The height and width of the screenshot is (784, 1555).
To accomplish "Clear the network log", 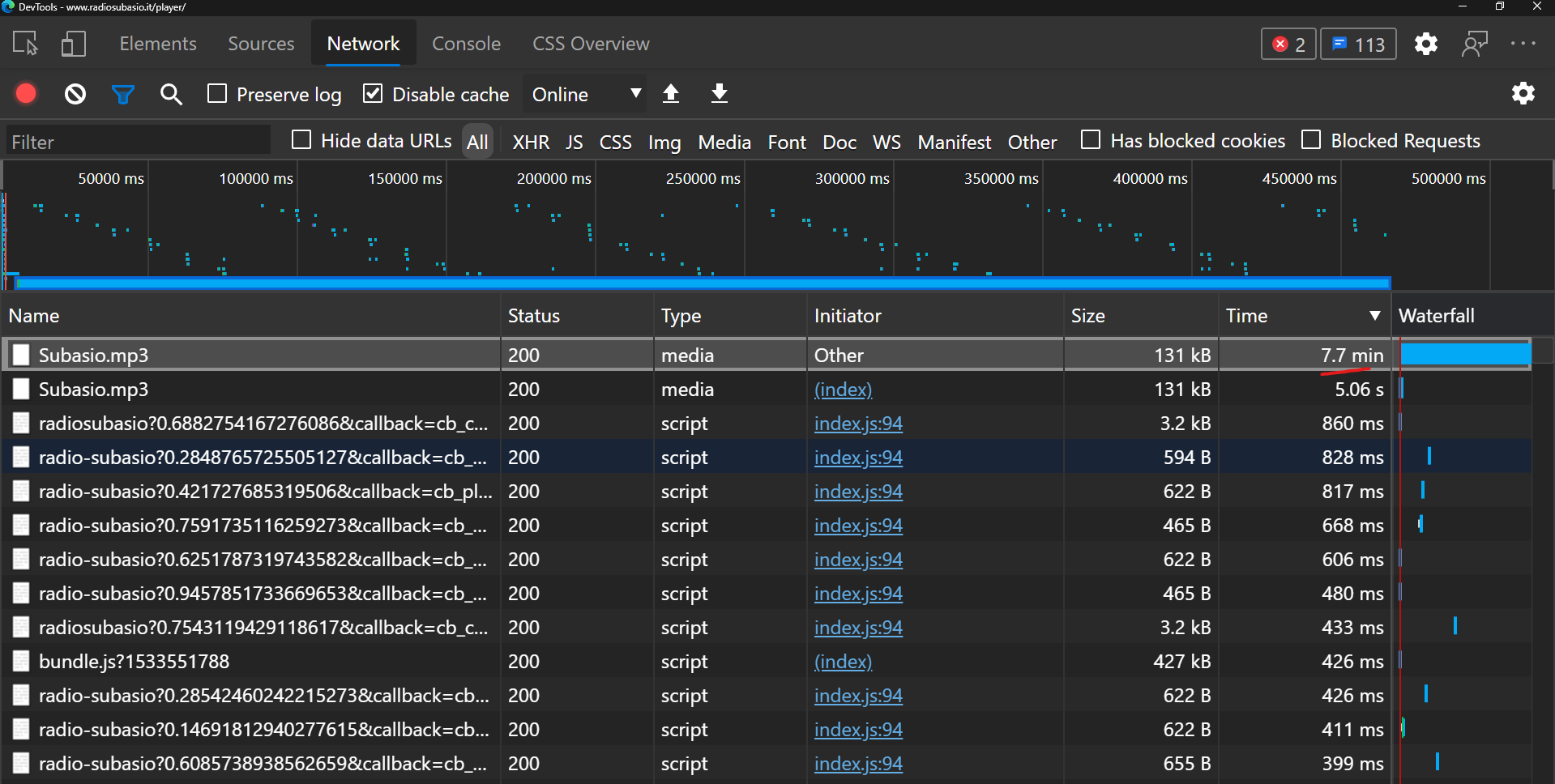I will click(75, 94).
